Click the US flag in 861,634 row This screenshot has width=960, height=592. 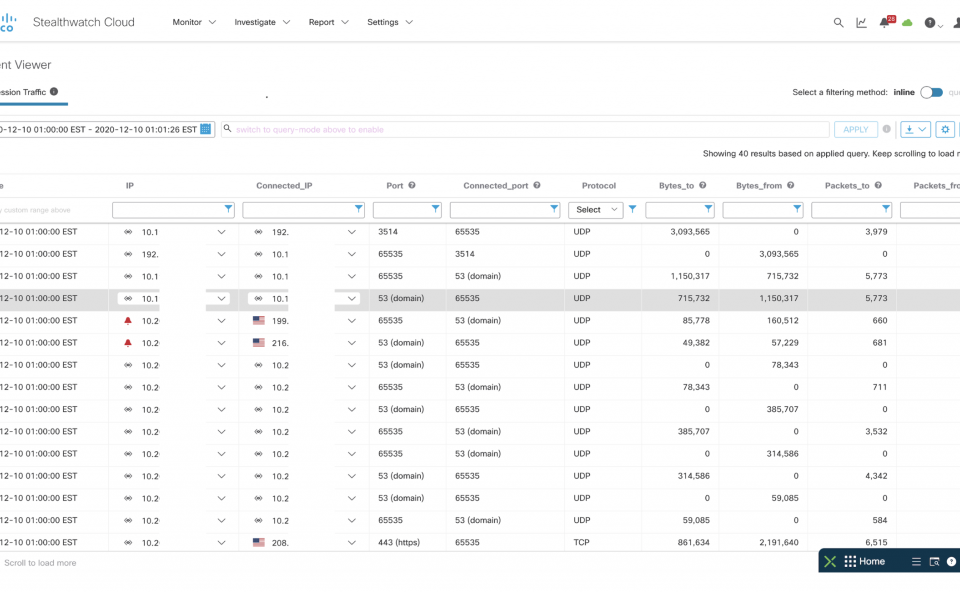pyautogui.click(x=259, y=542)
